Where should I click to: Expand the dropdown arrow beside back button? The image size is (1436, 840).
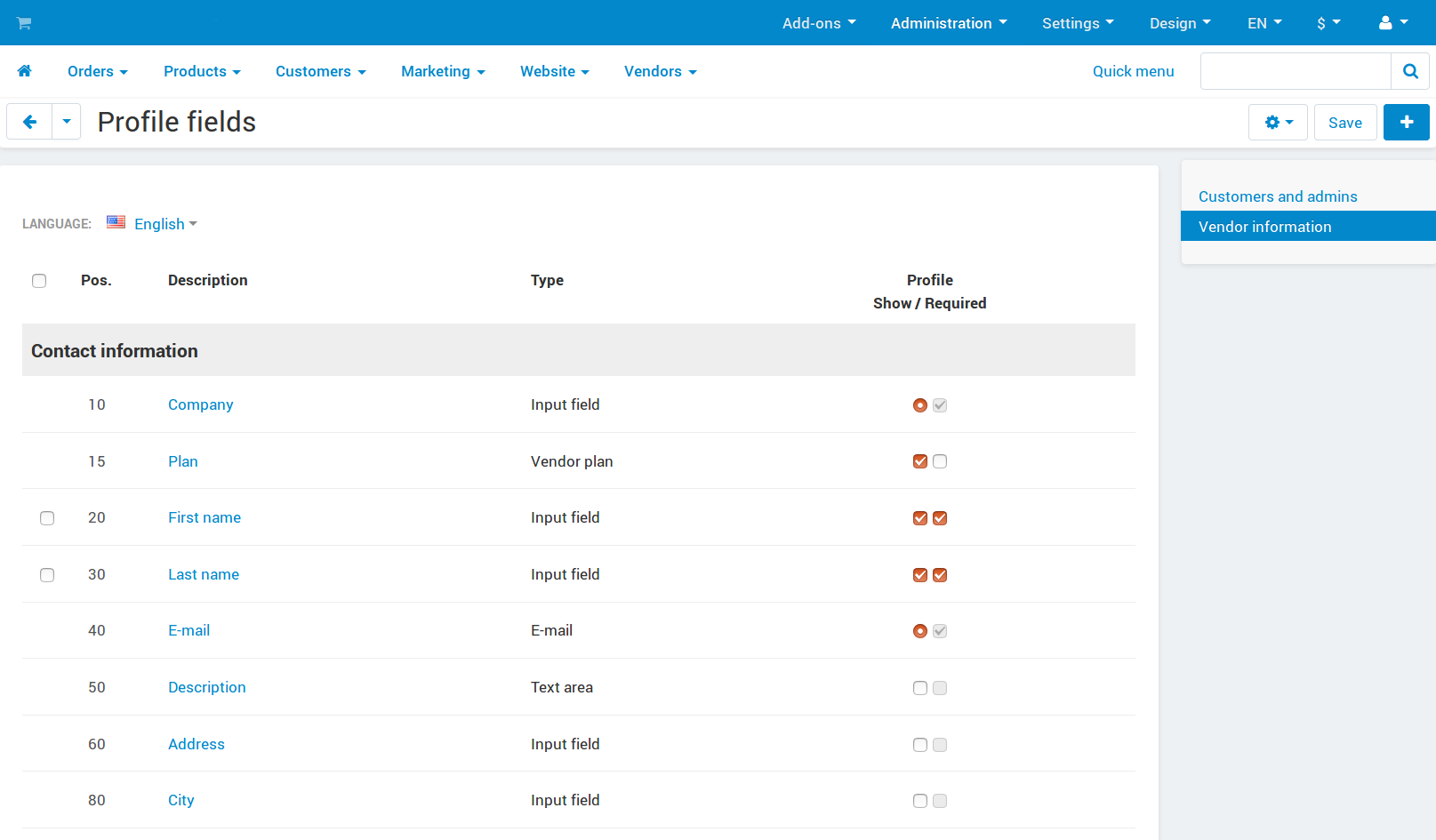[x=67, y=122]
